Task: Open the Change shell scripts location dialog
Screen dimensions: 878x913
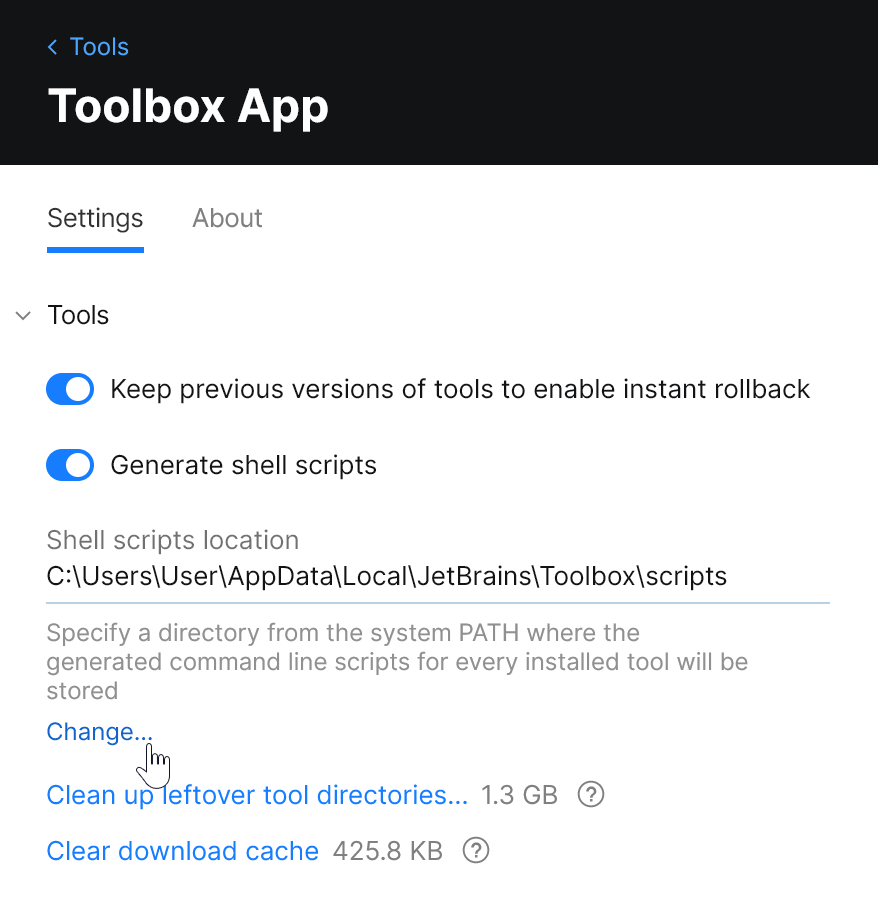Action: click(x=99, y=731)
